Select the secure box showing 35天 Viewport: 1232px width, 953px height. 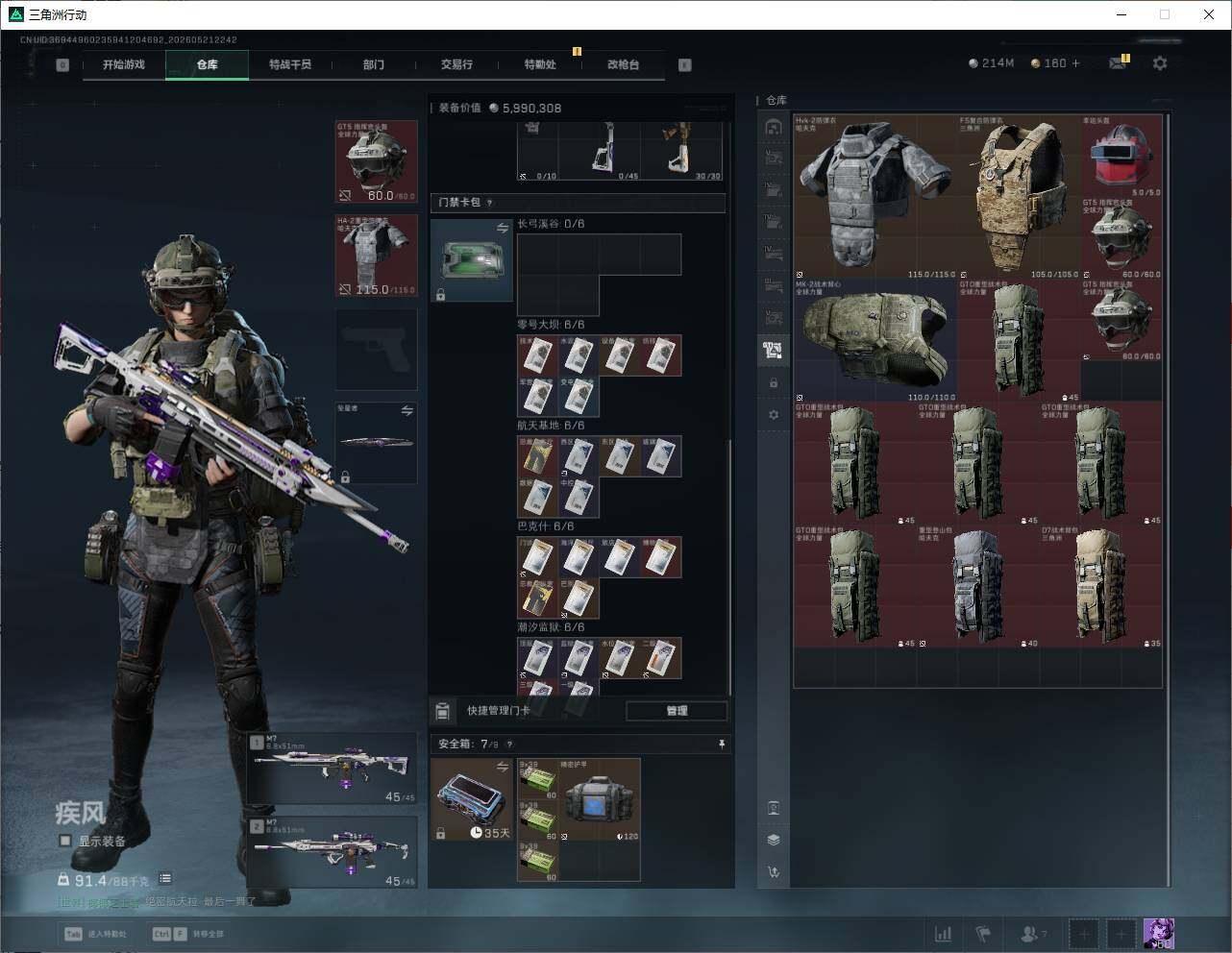(472, 799)
